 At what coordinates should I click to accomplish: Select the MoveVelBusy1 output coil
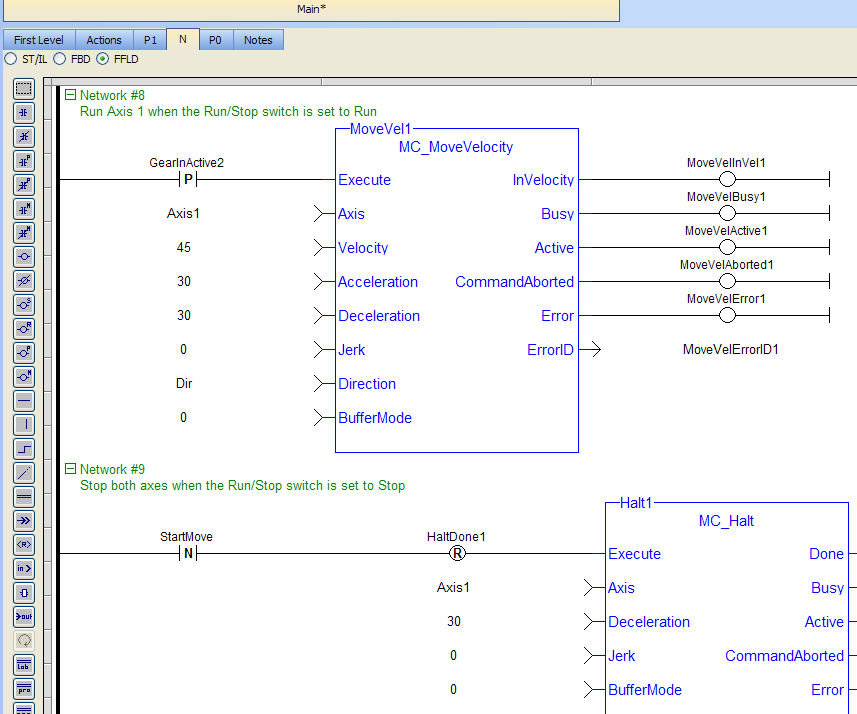click(727, 213)
